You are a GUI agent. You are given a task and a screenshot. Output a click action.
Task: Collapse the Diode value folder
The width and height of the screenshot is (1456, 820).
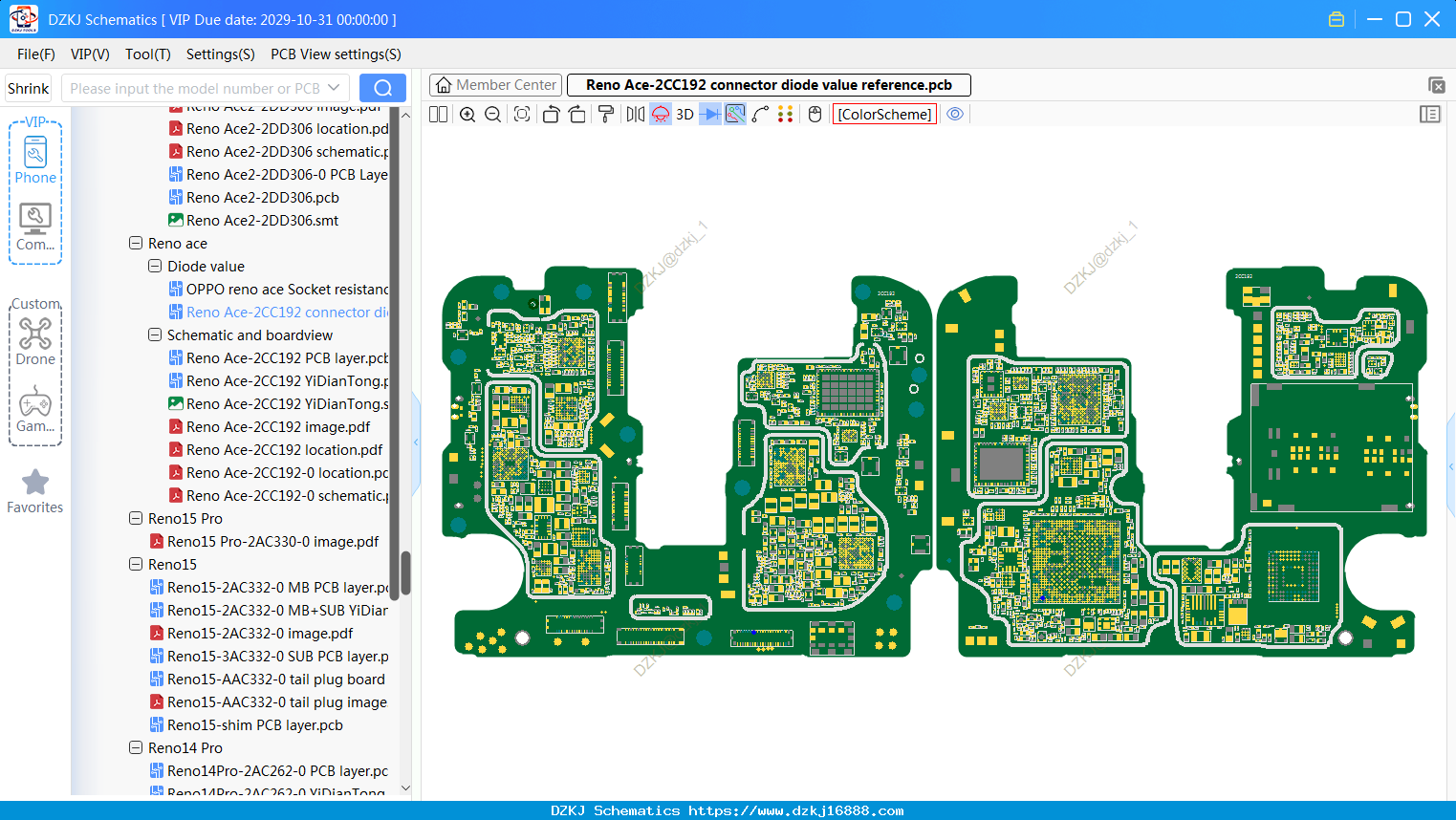pos(155,267)
